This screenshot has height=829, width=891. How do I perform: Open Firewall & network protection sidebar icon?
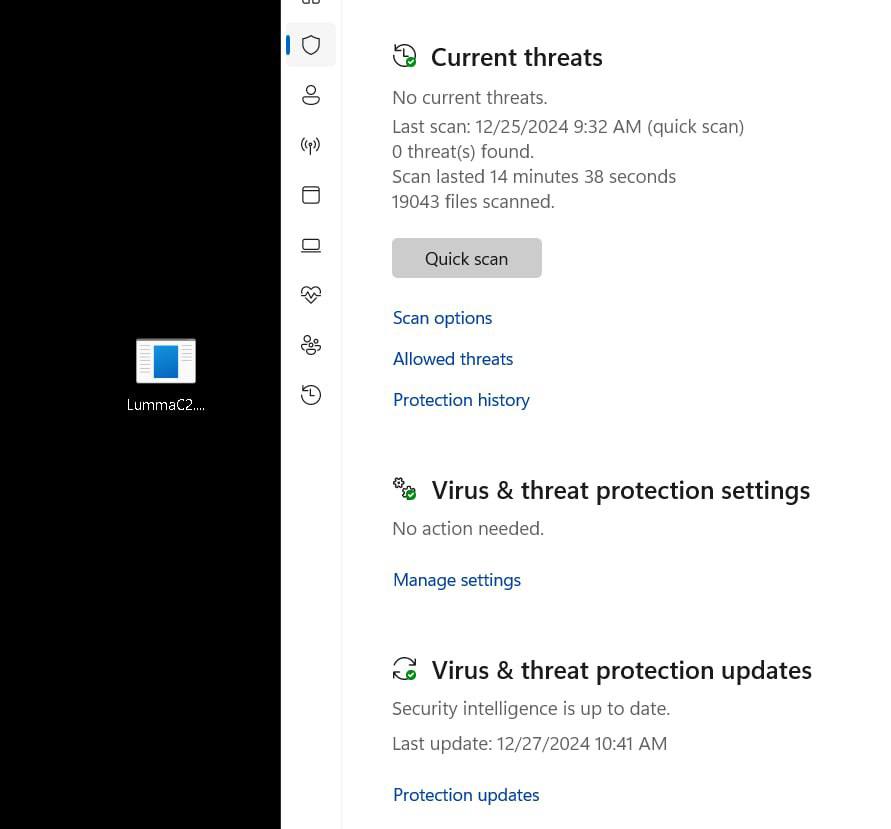(311, 146)
